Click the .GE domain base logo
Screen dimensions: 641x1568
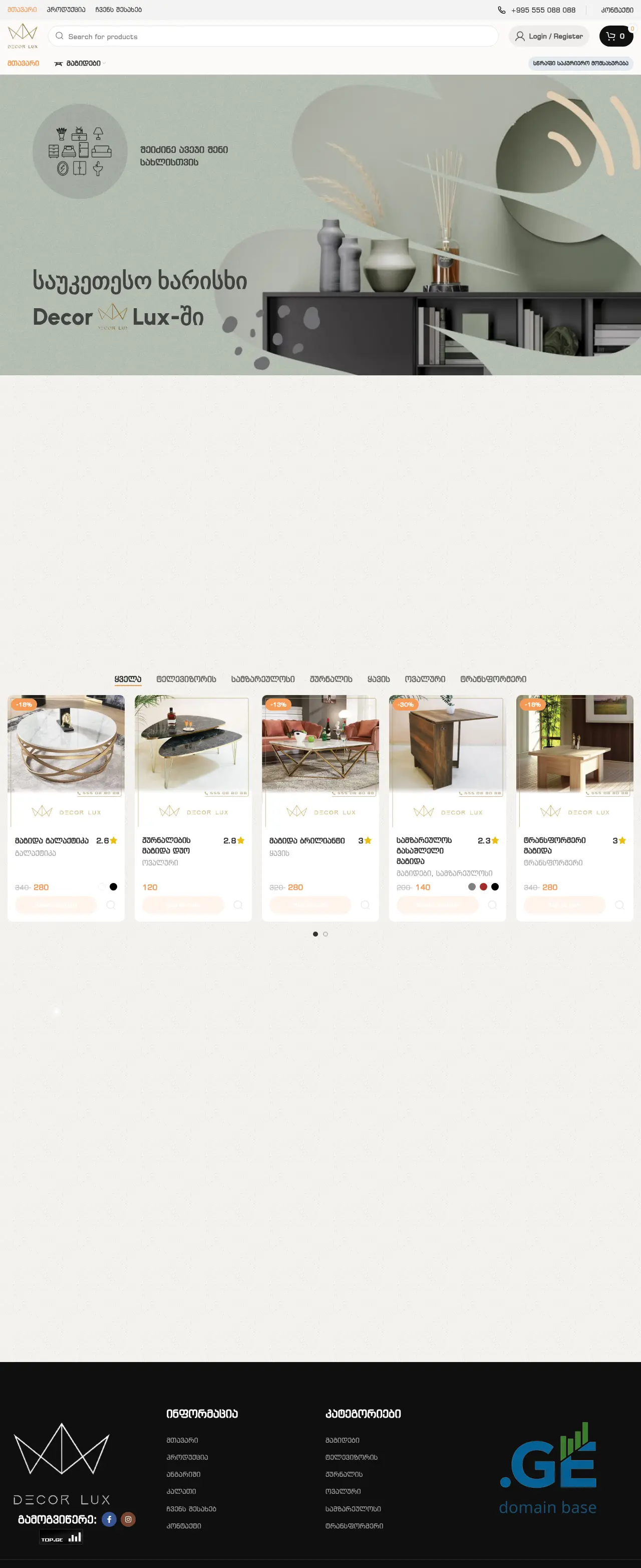547,1468
